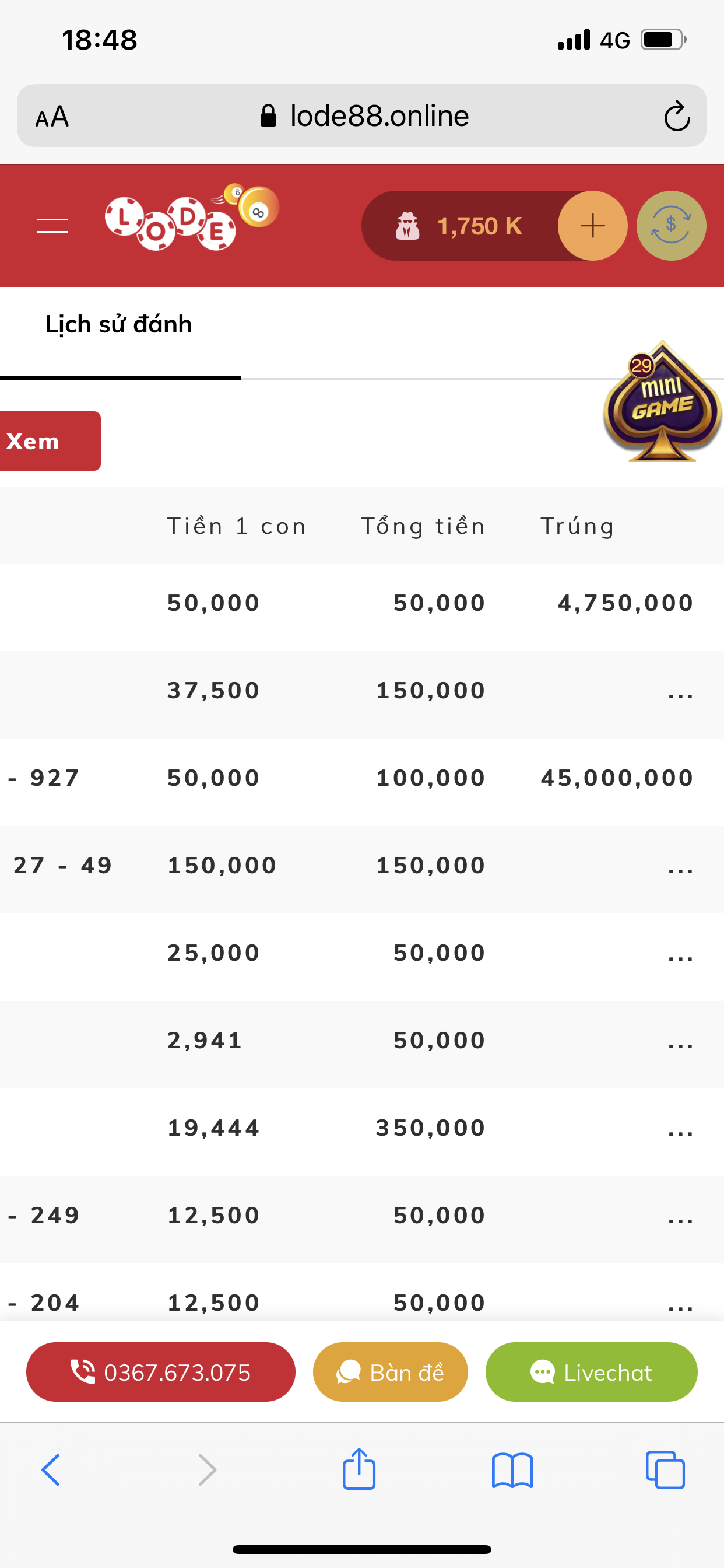Screen dimensions: 724x1568
Task: Open text size AA options
Action: [52, 116]
